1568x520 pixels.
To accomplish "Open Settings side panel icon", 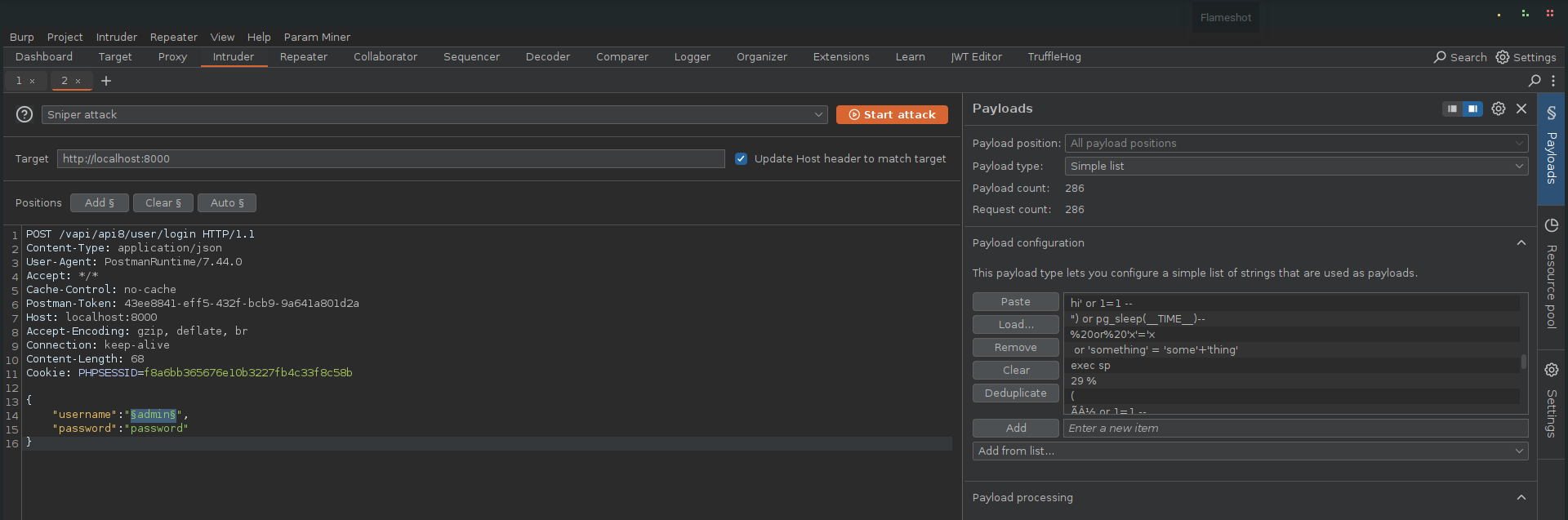I will [x=1552, y=400].
